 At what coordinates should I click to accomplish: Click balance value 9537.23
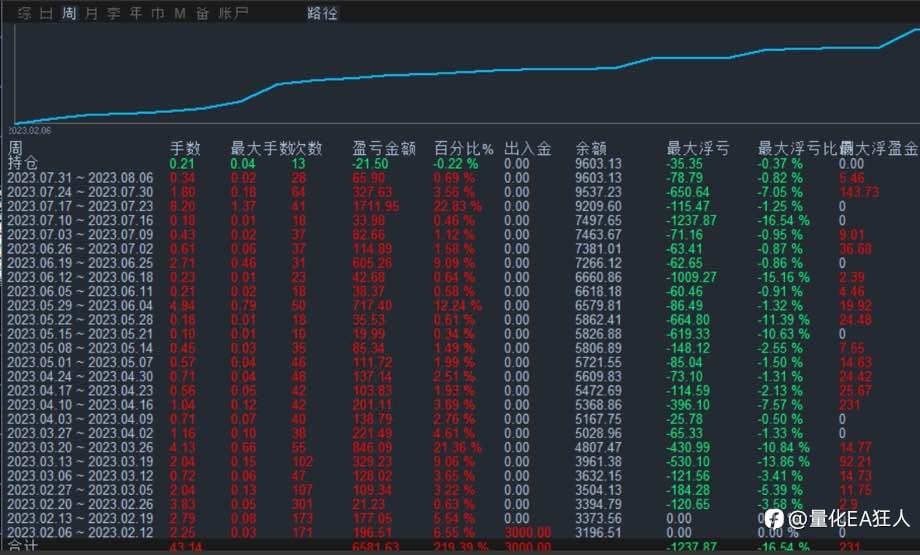point(598,192)
